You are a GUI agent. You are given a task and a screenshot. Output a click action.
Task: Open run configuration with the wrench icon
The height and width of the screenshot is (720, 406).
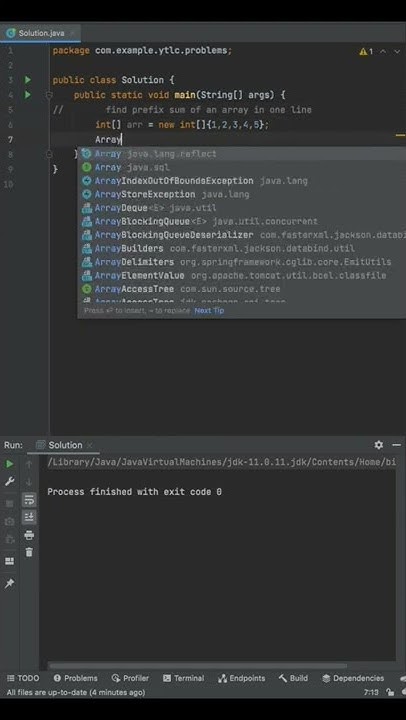tap(9, 482)
